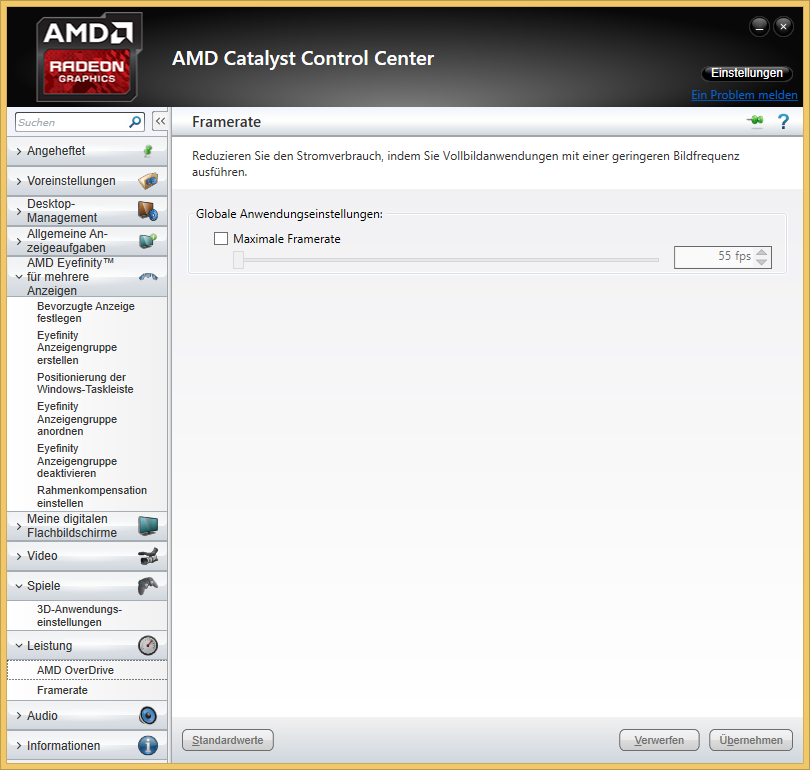
Task: Open Bevorzugte Anzeige festlegen
Action: (x=86, y=312)
